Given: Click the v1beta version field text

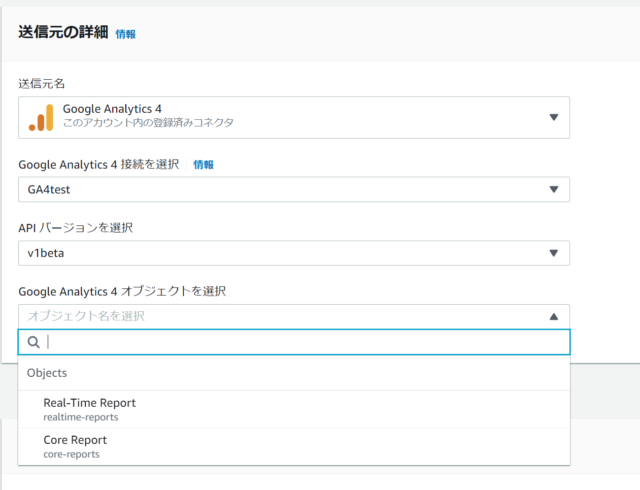Looking at the screenshot, I should click(x=46, y=253).
